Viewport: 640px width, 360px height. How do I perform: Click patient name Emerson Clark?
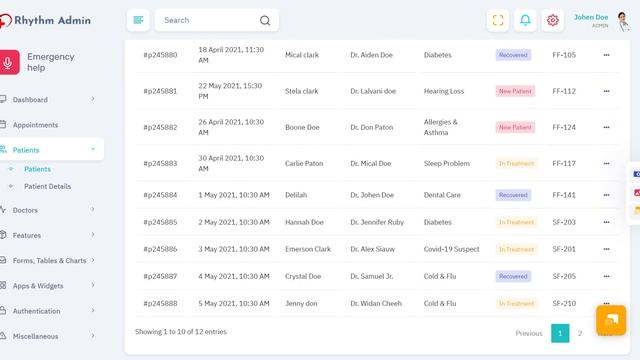point(308,249)
